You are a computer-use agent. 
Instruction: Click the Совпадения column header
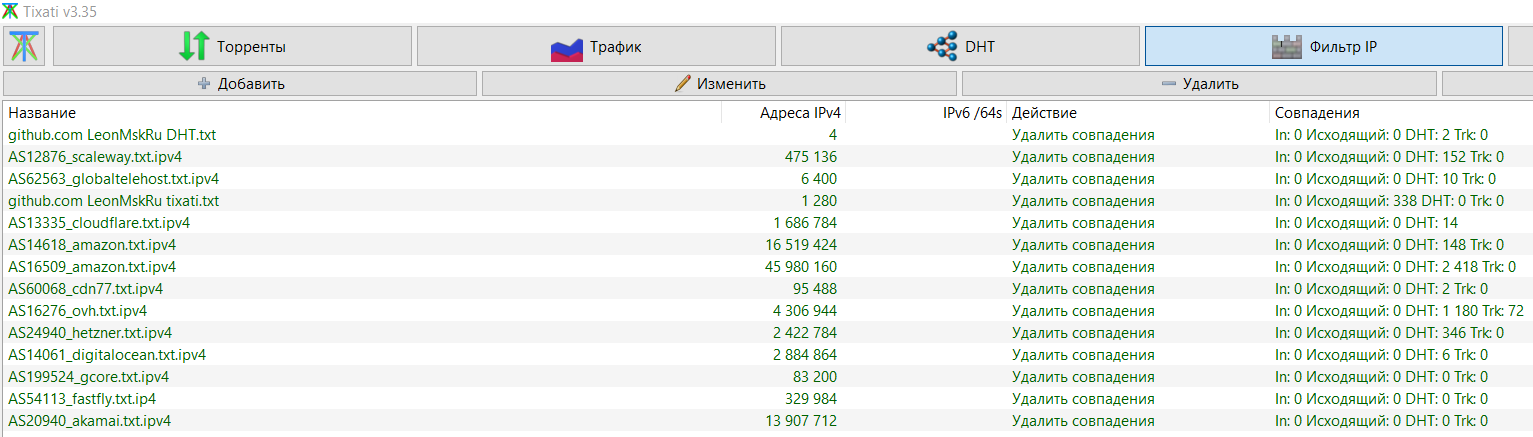coord(1400,113)
